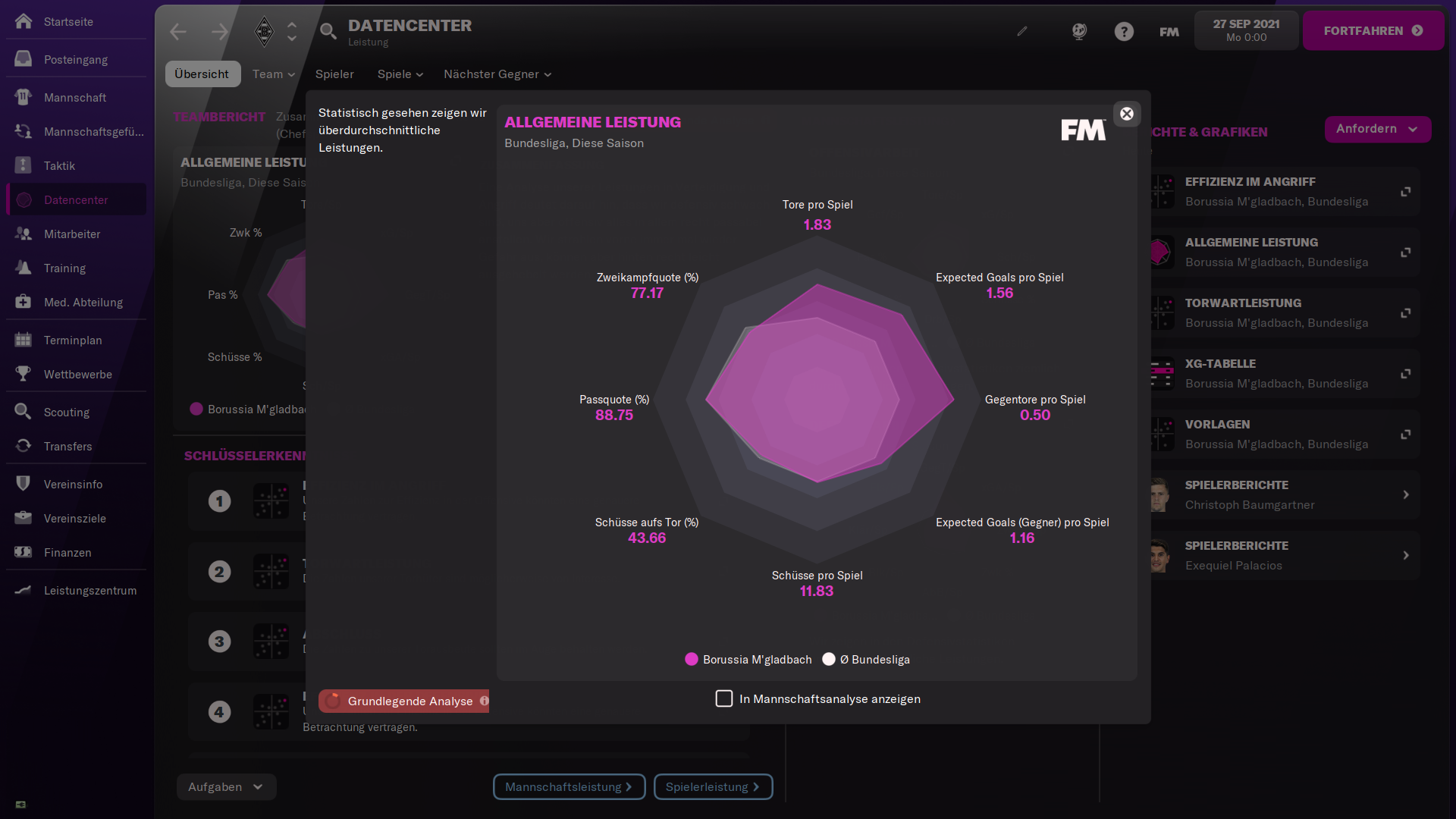
Task: Click Grundlegende Analyse badge
Action: pyautogui.click(x=404, y=701)
